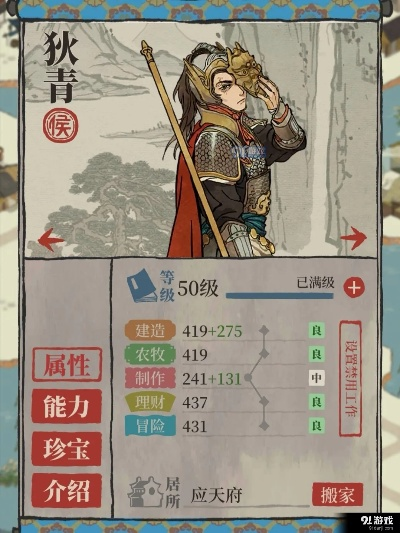Click the red left arrow for previous character
Viewport: 400px width, 533px height.
(50, 240)
